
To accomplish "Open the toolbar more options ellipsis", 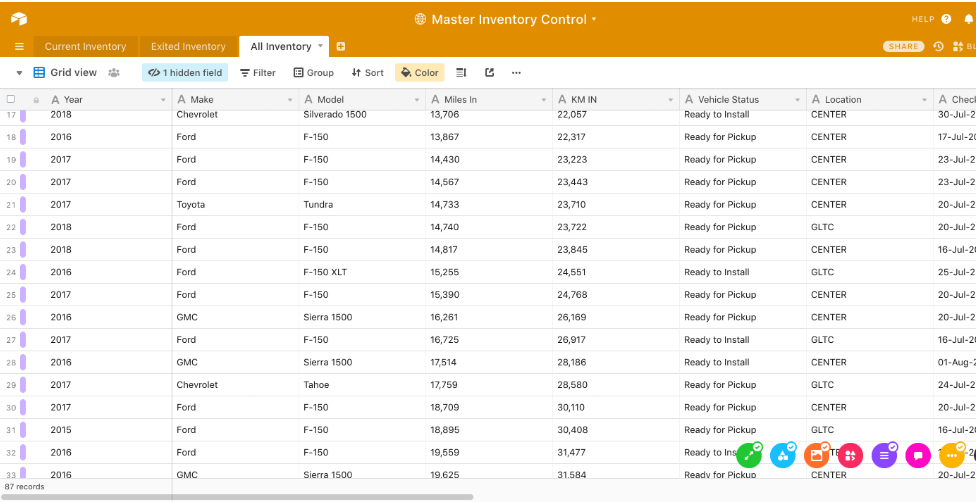I will (x=516, y=73).
